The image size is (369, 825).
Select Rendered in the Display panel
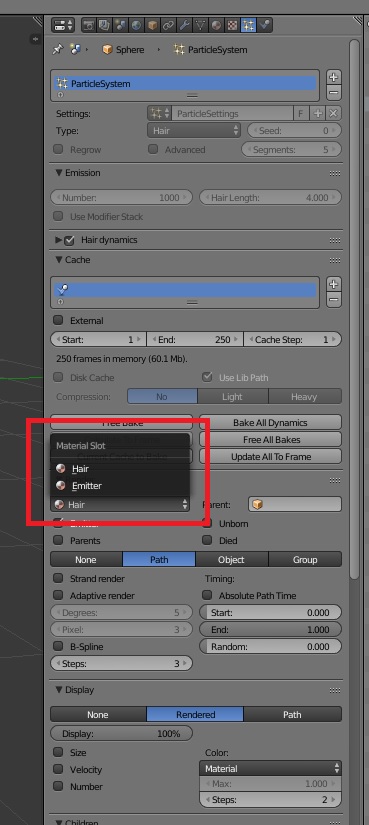tap(195, 715)
